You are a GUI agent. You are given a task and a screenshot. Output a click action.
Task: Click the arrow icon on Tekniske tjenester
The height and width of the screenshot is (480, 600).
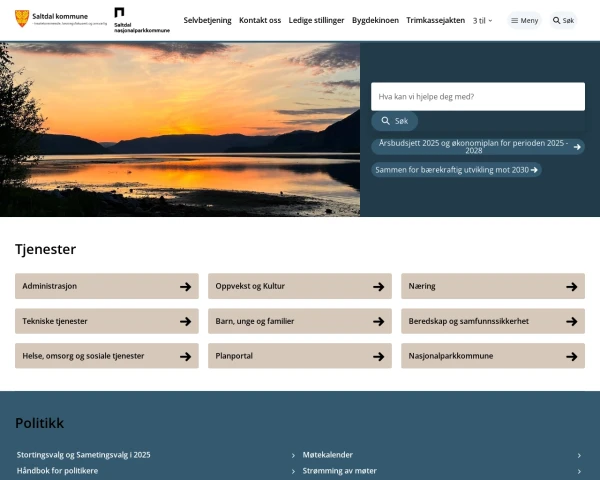point(186,322)
